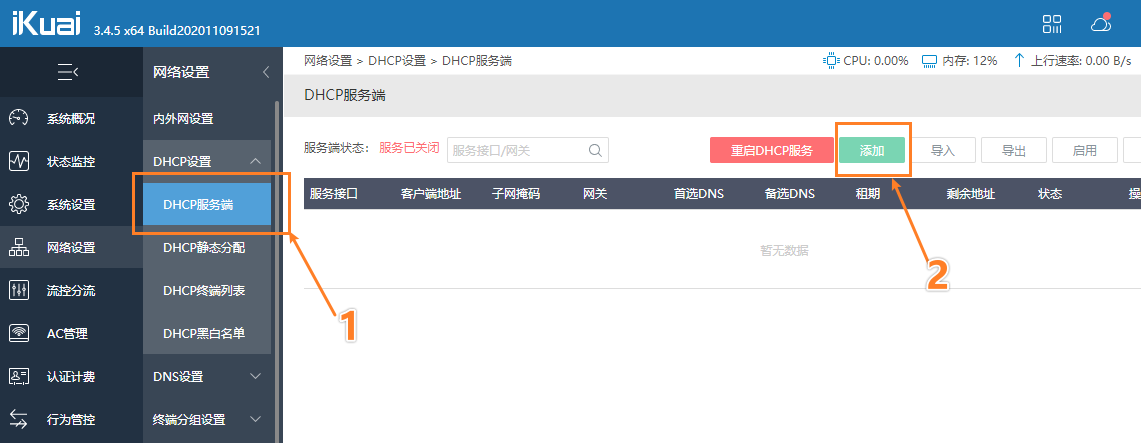Open 系统设置 menu
The image size is (1141, 443).
[71, 204]
